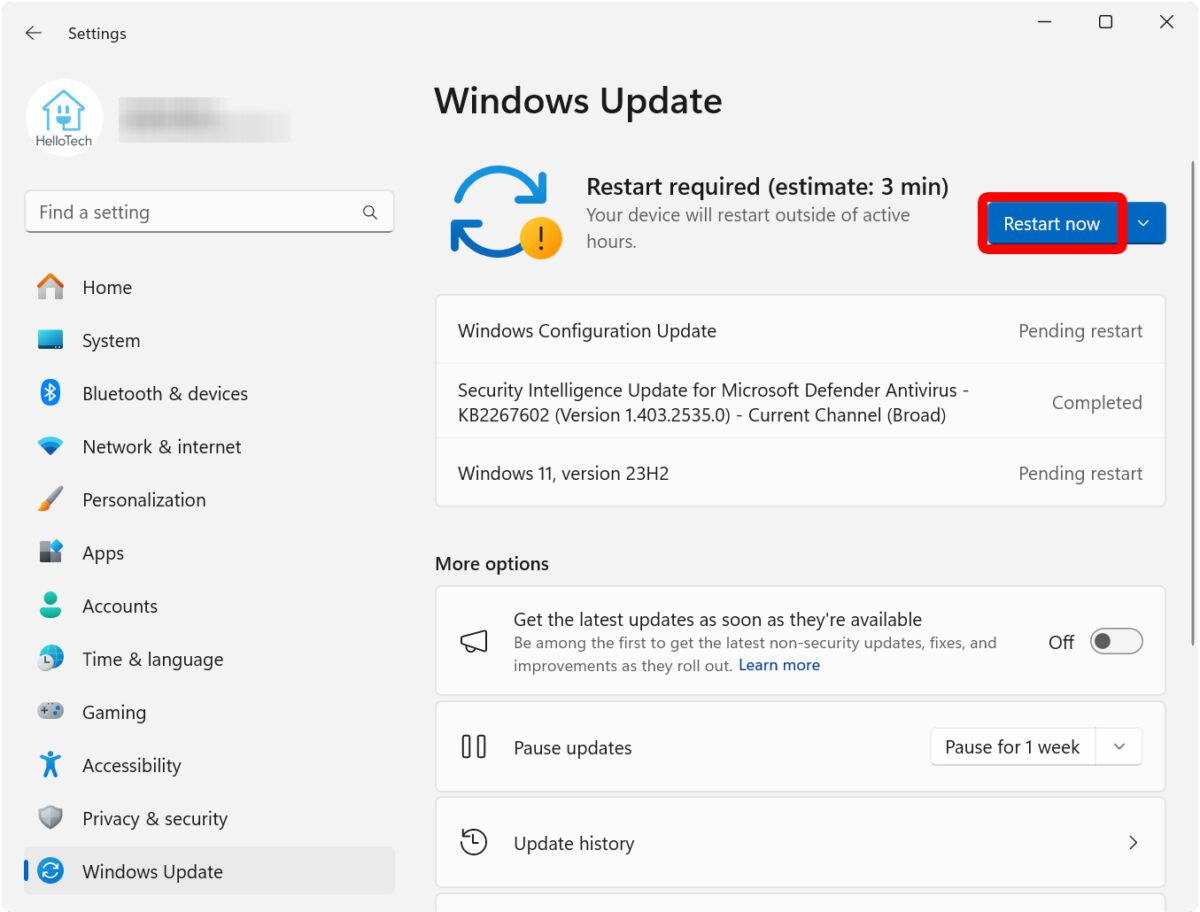Open Network & internet settings
This screenshot has height=912, width=1200.
[x=161, y=447]
